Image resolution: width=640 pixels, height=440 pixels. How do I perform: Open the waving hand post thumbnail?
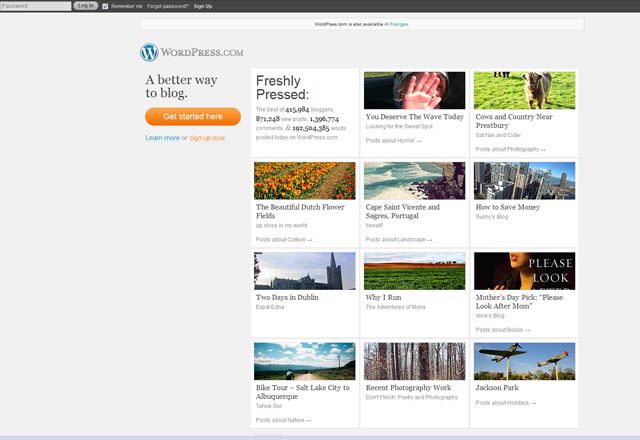pyautogui.click(x=414, y=90)
